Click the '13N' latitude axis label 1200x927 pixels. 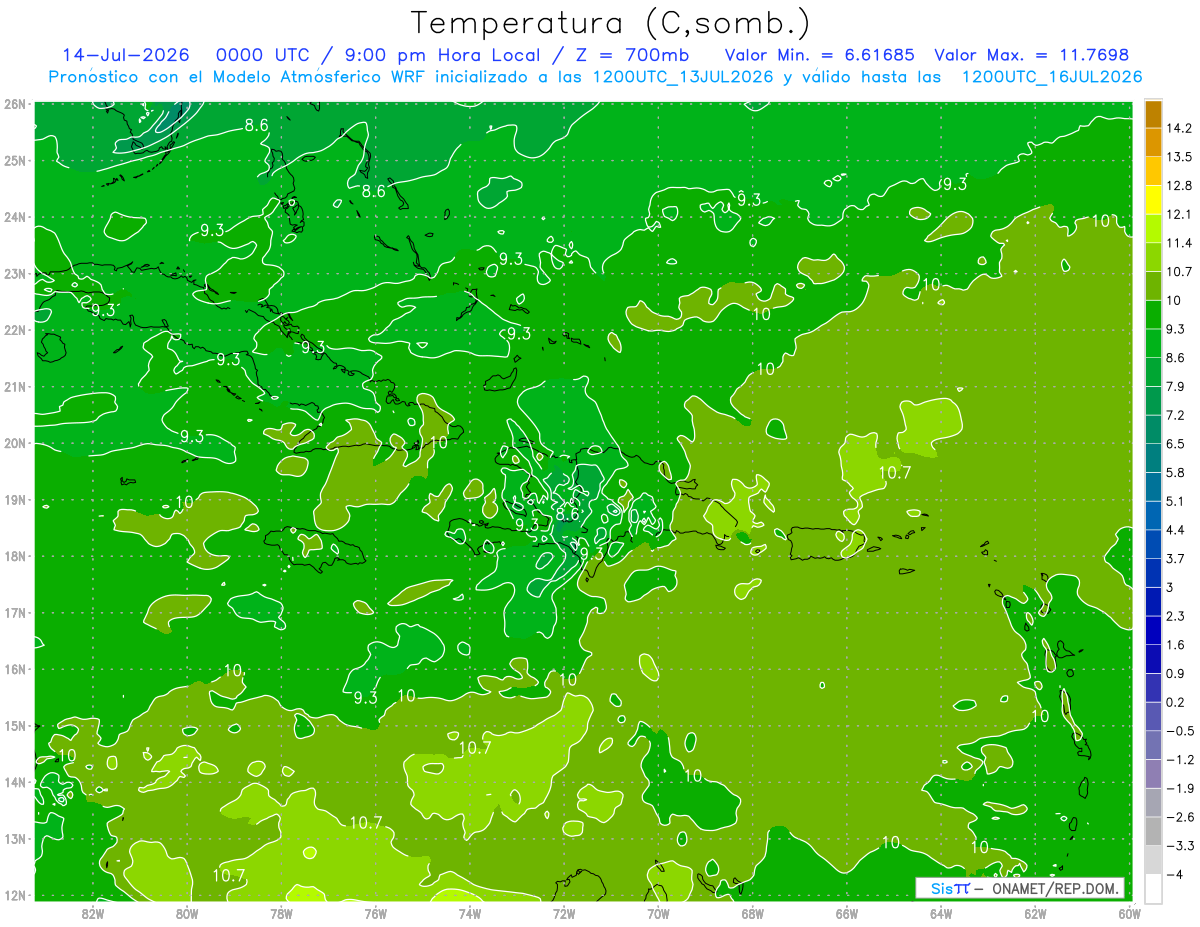pyautogui.click(x=14, y=839)
